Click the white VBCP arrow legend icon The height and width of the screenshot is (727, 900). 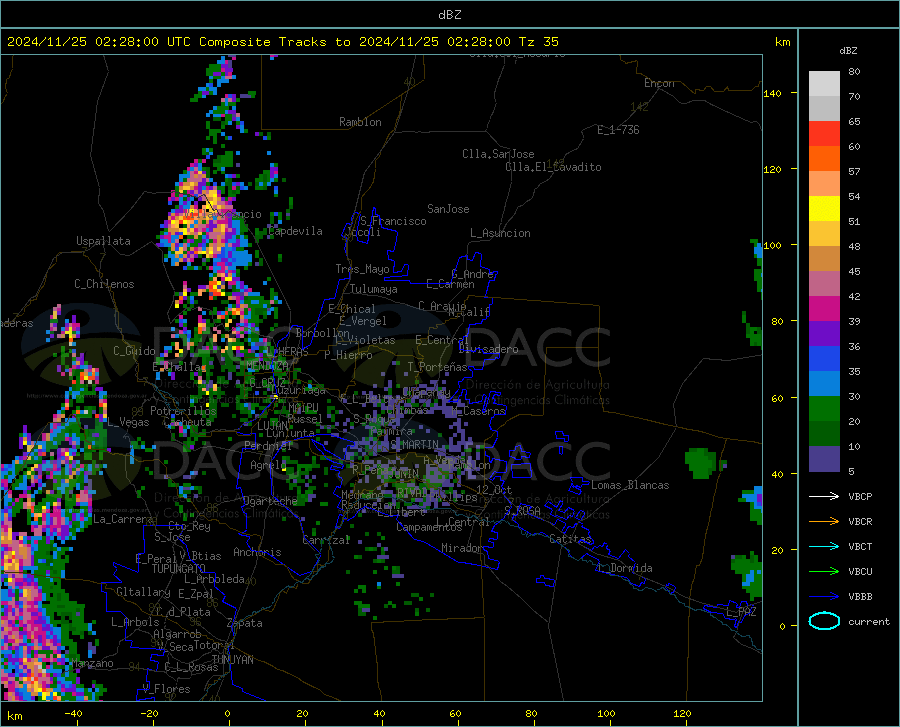coord(824,496)
